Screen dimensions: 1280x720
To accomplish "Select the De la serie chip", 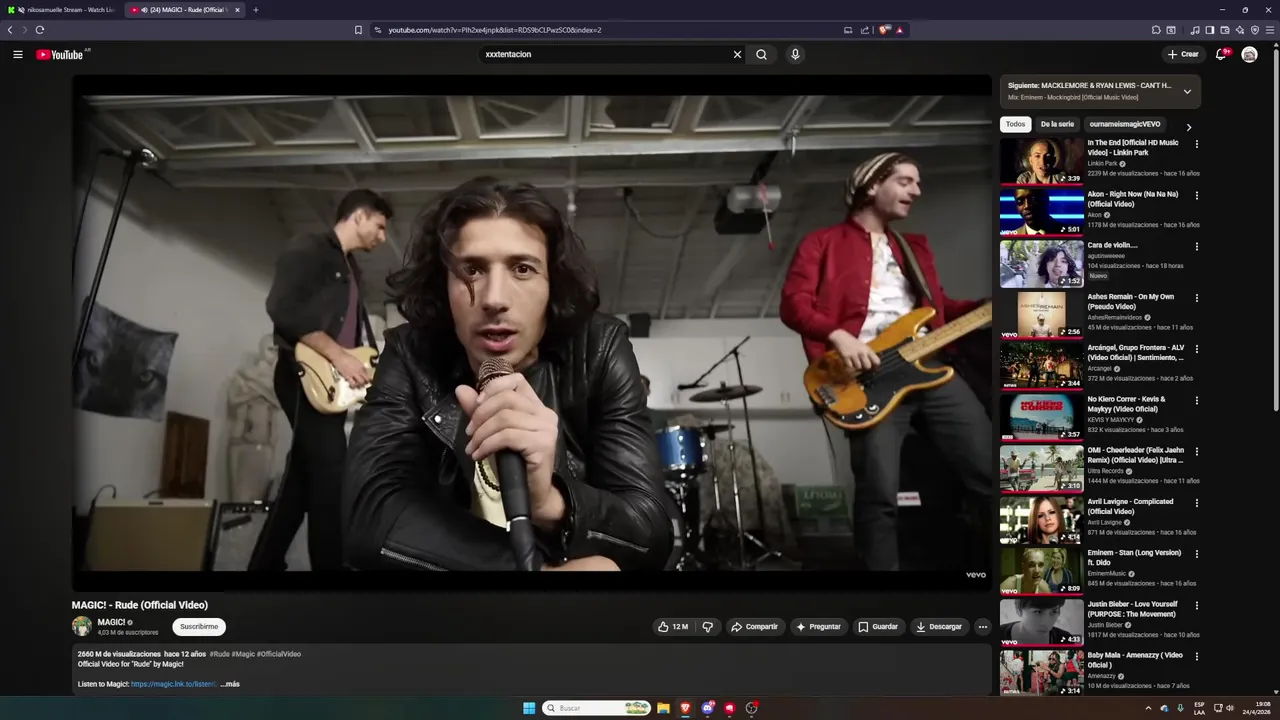I will [1057, 124].
